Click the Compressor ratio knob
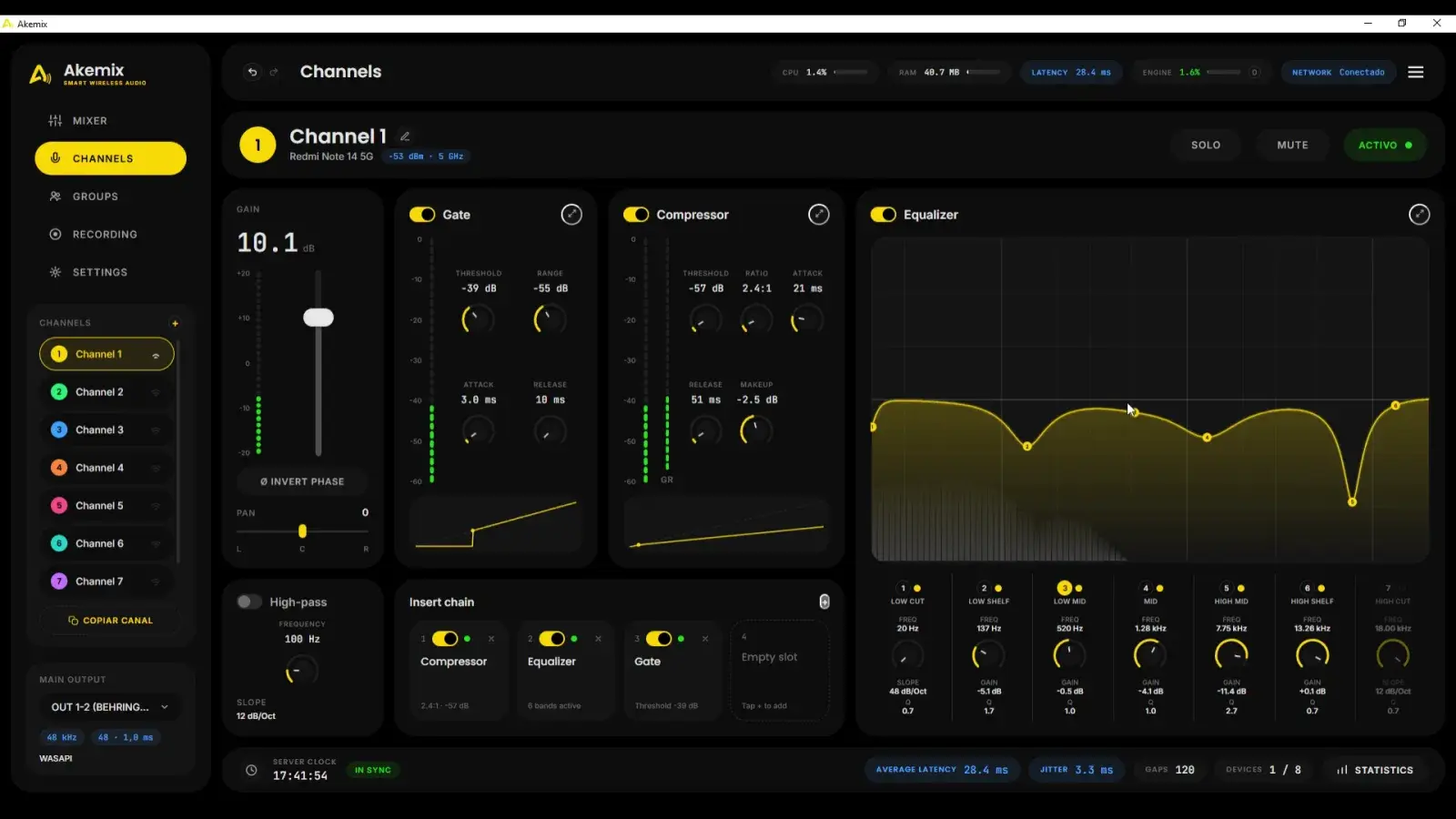 (x=755, y=319)
